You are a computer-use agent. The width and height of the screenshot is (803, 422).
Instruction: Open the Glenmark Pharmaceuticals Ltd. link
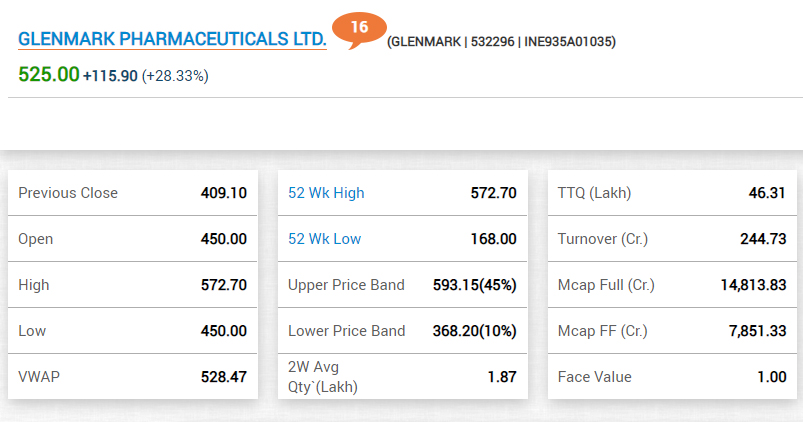click(x=172, y=39)
